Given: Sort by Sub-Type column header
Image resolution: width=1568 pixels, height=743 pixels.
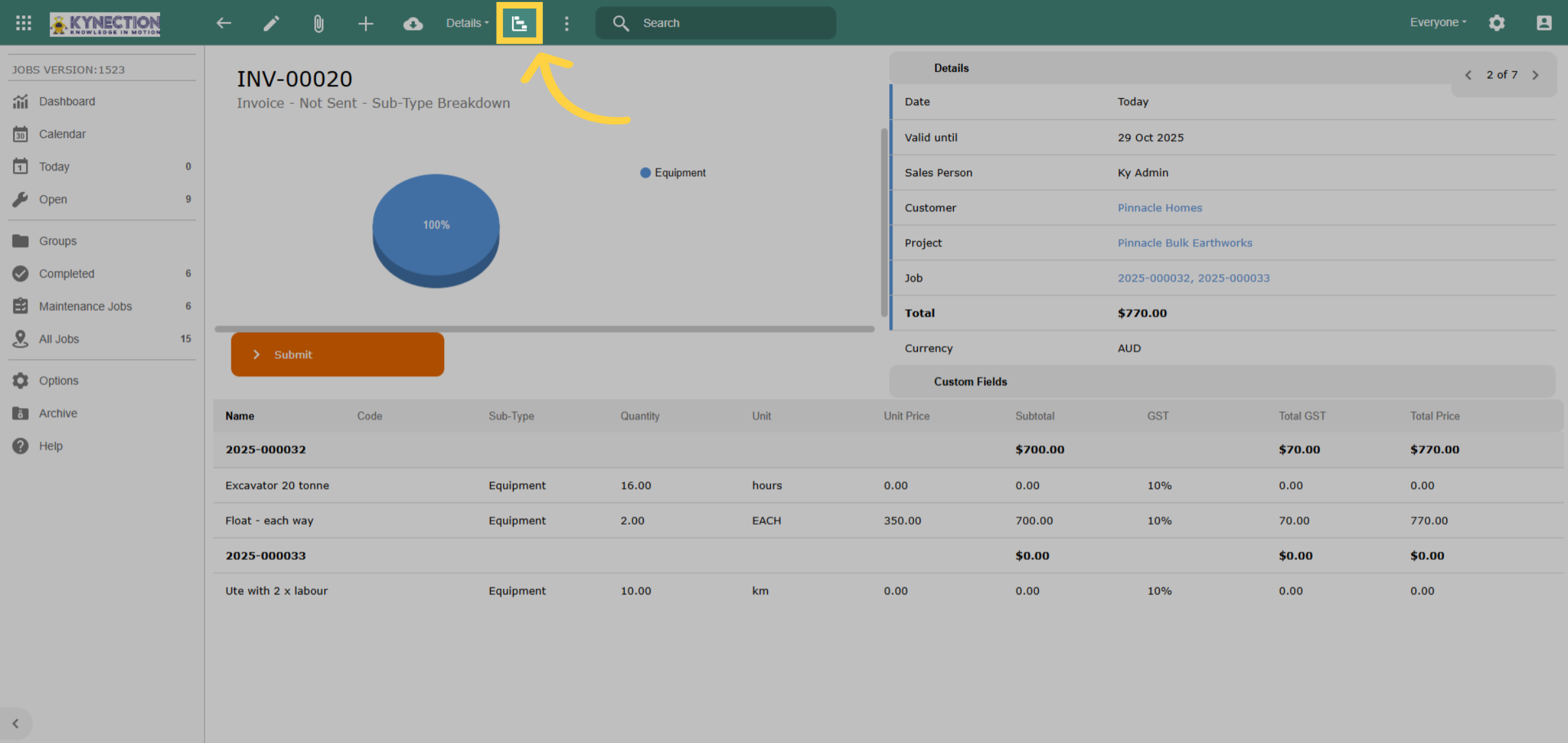Looking at the screenshot, I should [512, 416].
